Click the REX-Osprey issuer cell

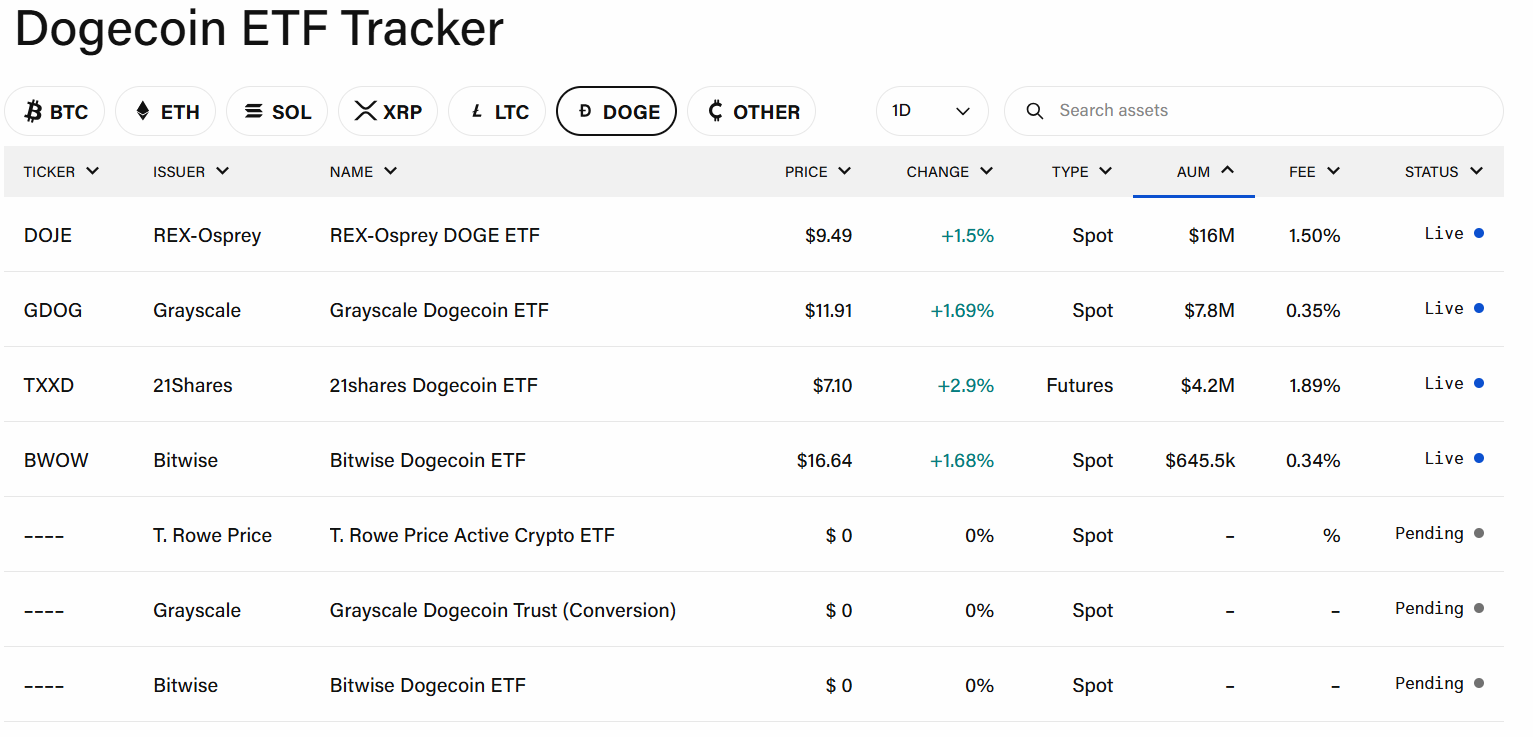coord(207,236)
